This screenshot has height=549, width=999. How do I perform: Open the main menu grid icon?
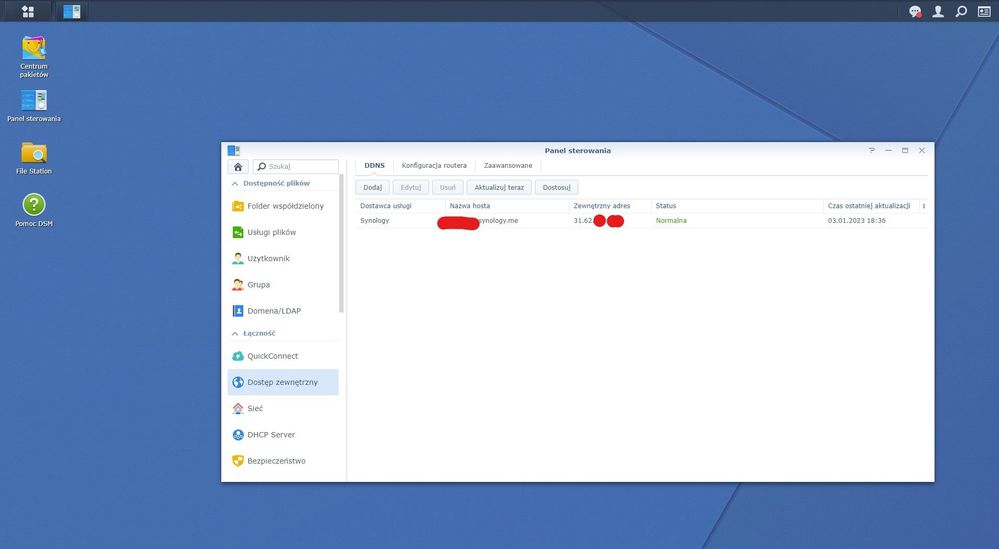click(x=27, y=11)
